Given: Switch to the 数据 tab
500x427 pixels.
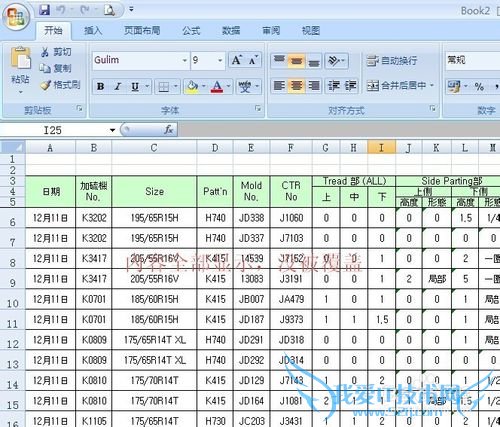Looking at the screenshot, I should click(x=231, y=31).
